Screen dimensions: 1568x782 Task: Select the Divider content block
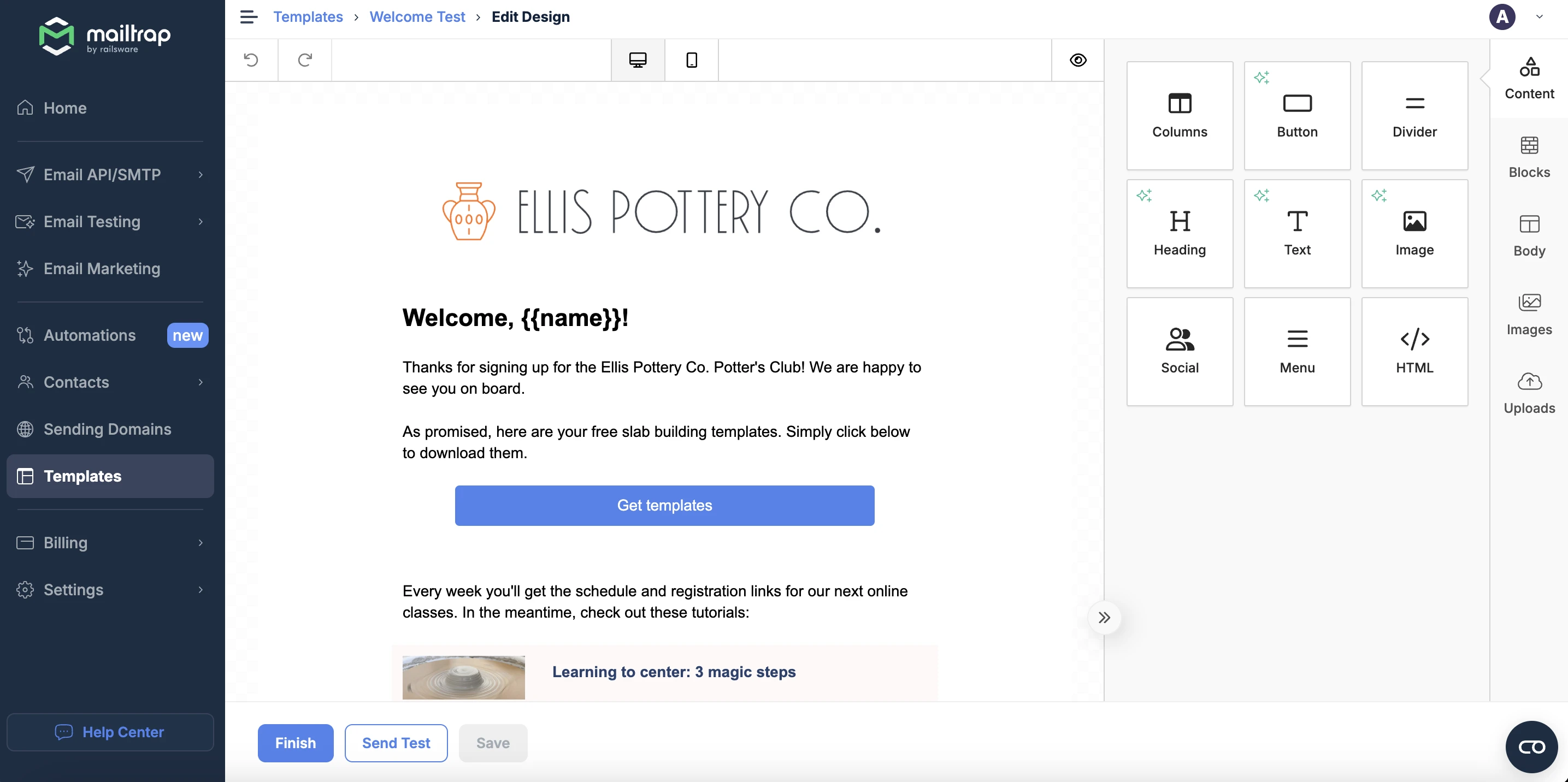[1414, 116]
